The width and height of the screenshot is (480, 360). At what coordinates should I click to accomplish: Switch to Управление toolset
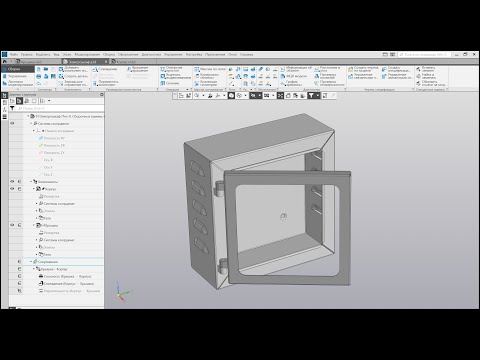[17, 76]
